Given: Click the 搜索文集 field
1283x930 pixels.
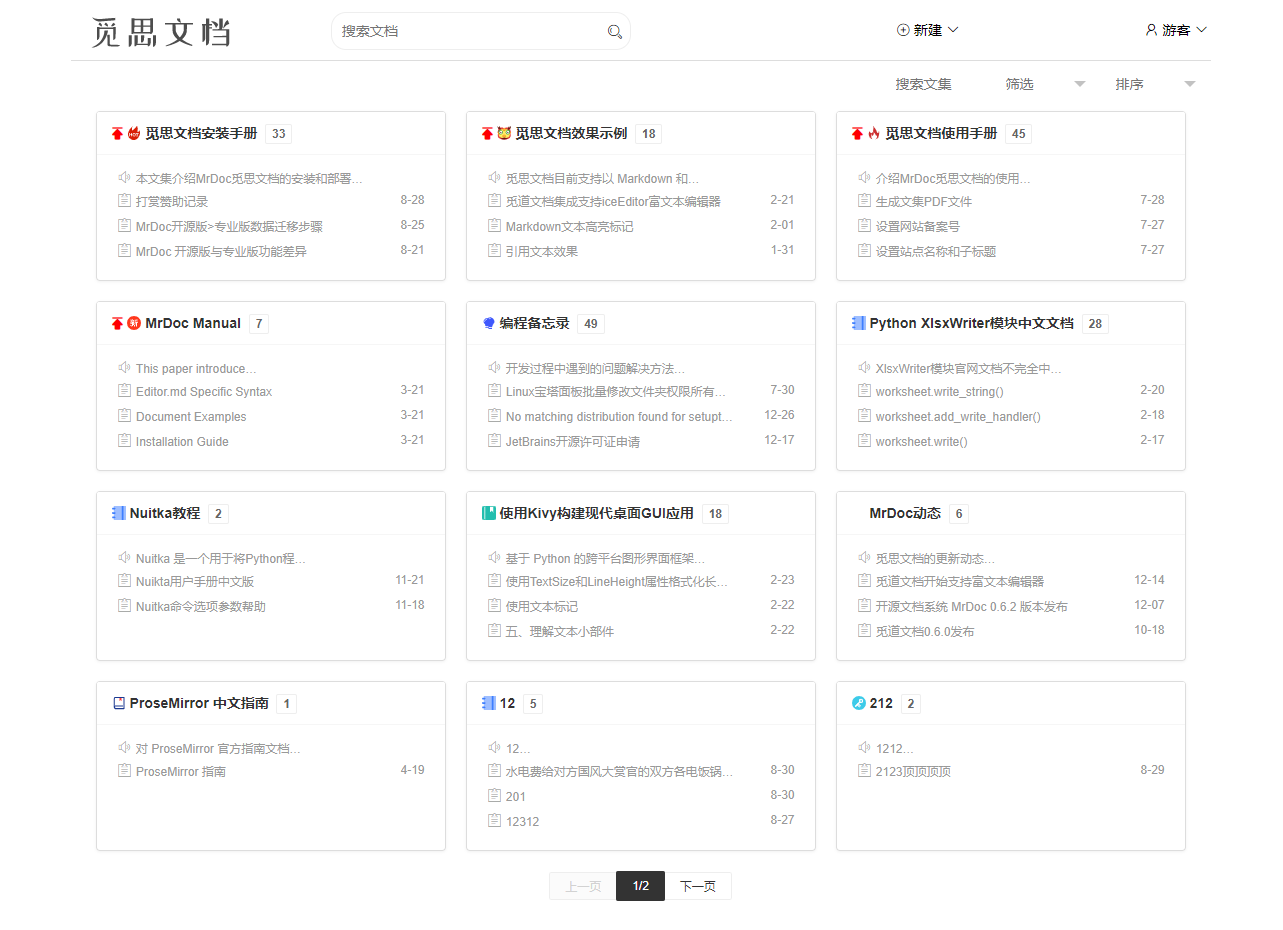Looking at the screenshot, I should (923, 84).
